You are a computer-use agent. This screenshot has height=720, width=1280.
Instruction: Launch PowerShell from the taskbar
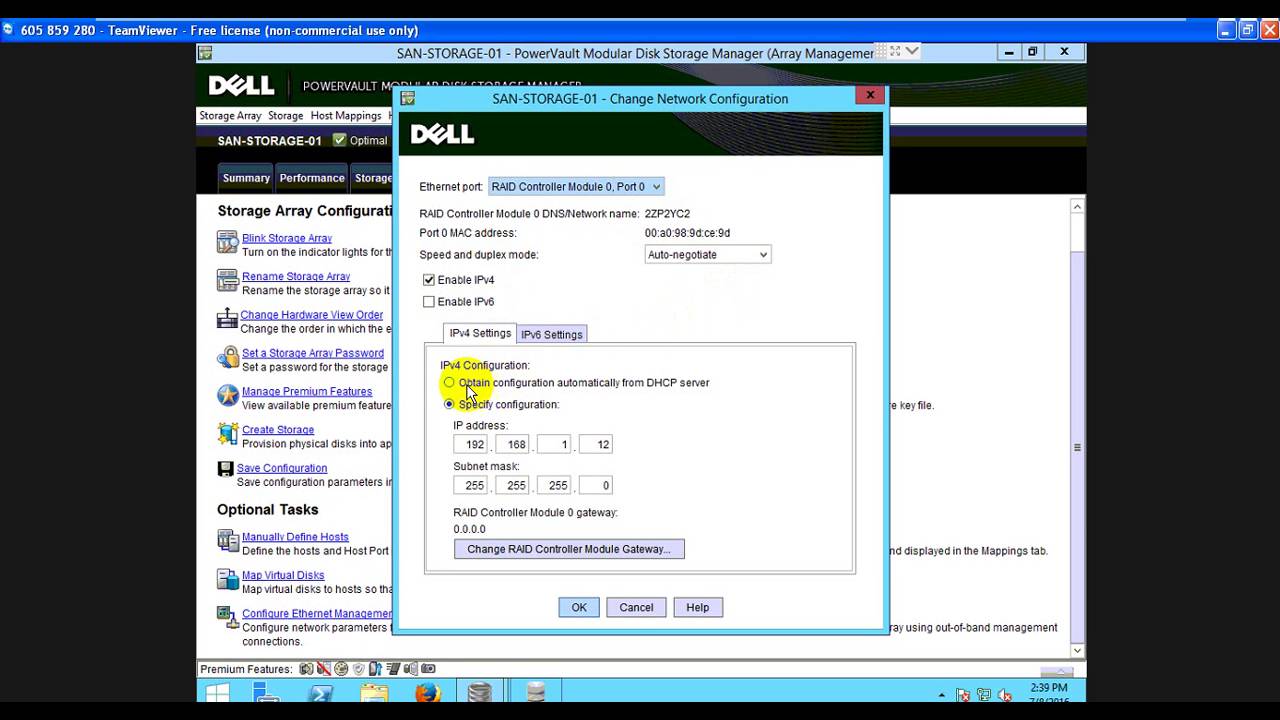coord(320,693)
